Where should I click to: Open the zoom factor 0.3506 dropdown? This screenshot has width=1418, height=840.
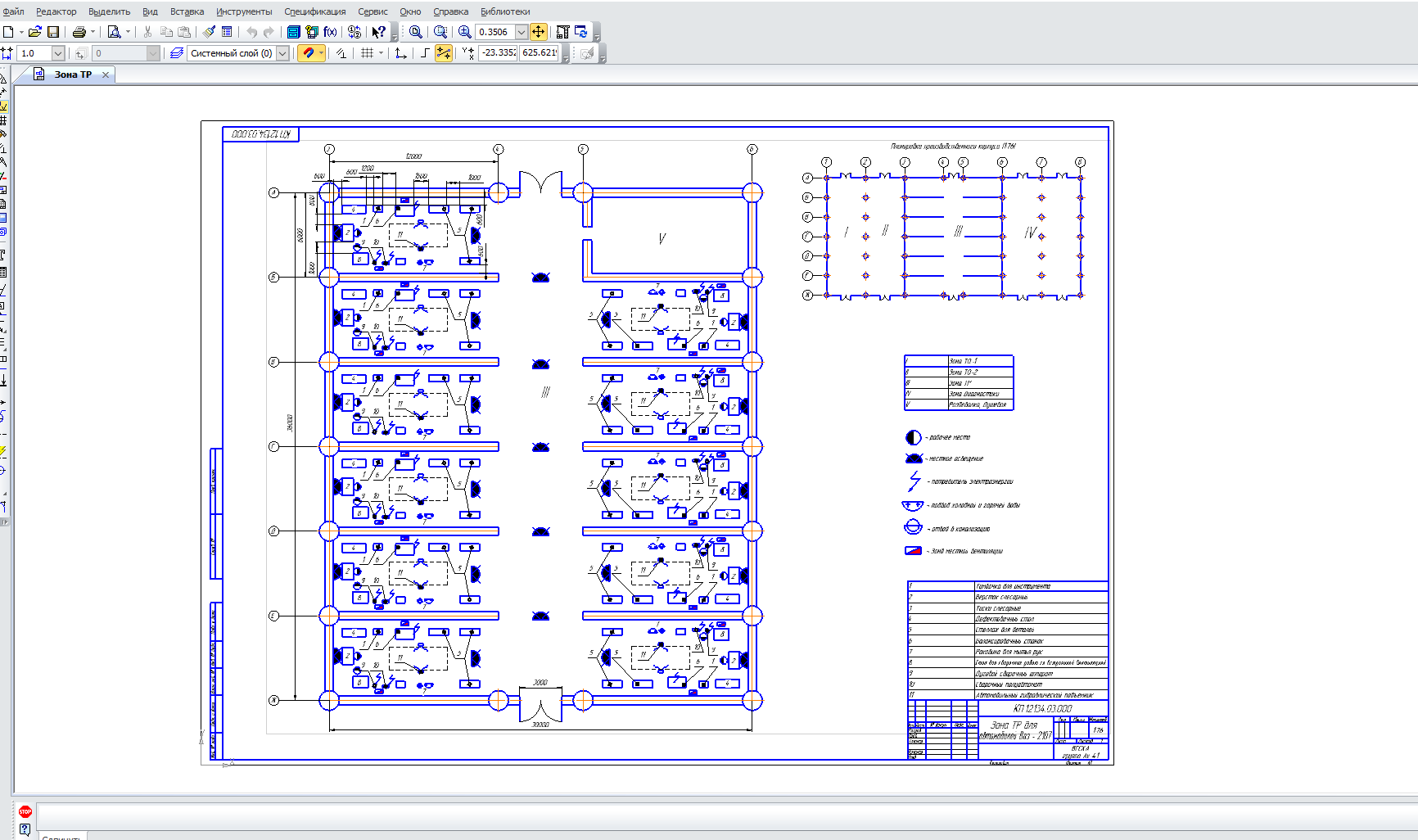tap(522, 32)
